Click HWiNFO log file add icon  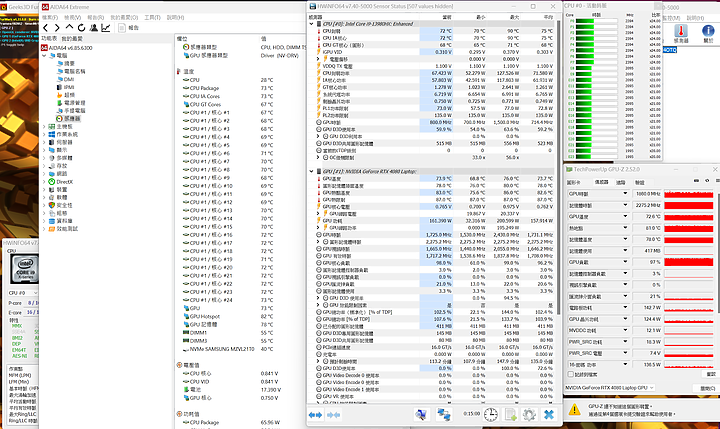tap(511, 414)
